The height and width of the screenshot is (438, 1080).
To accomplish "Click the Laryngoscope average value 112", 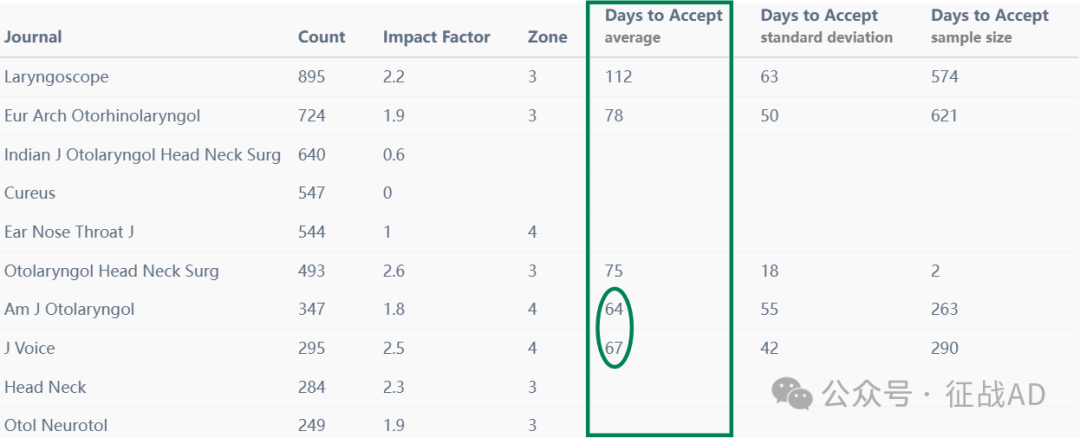I will [x=619, y=77].
